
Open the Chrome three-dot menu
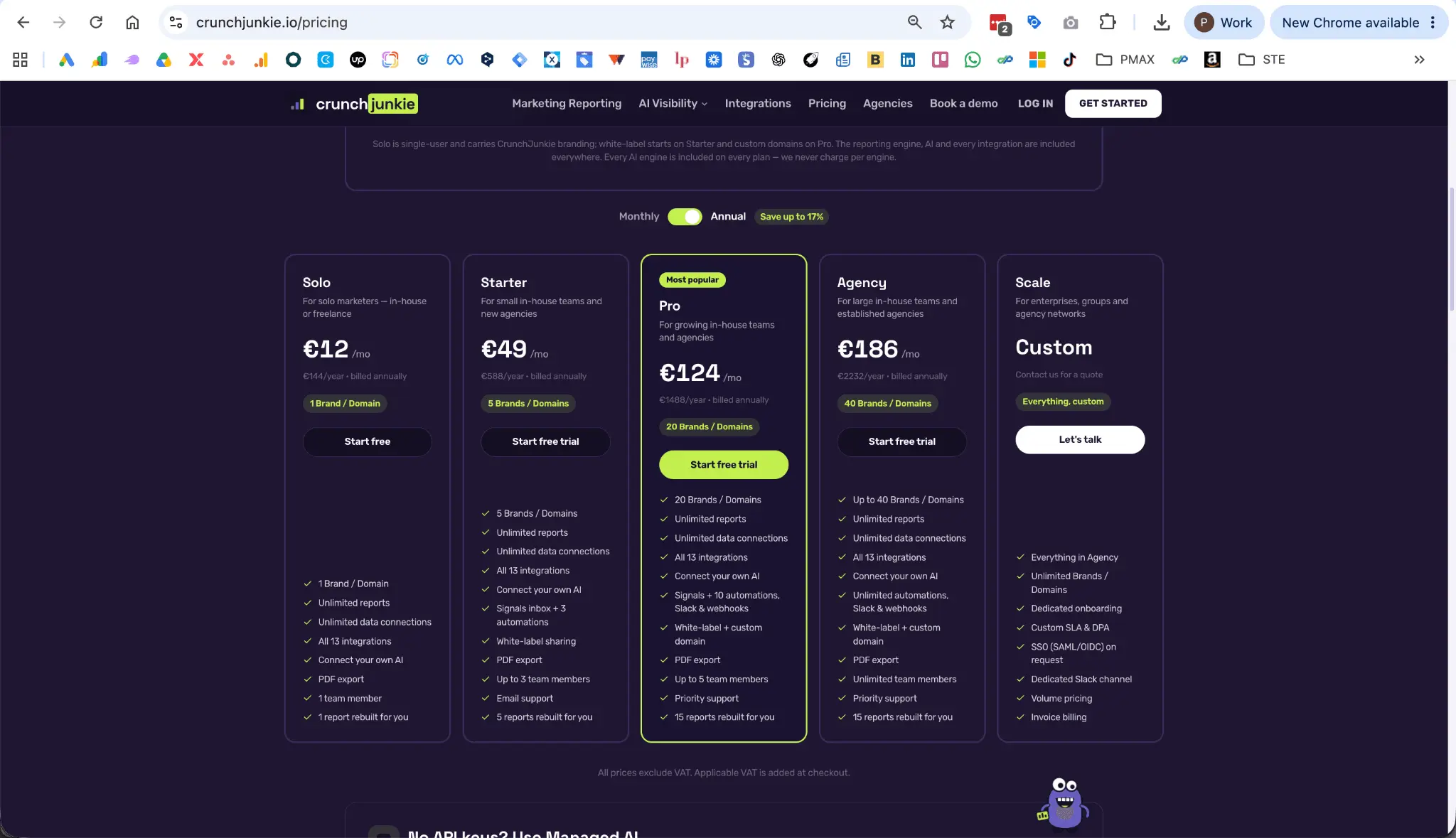click(1433, 23)
